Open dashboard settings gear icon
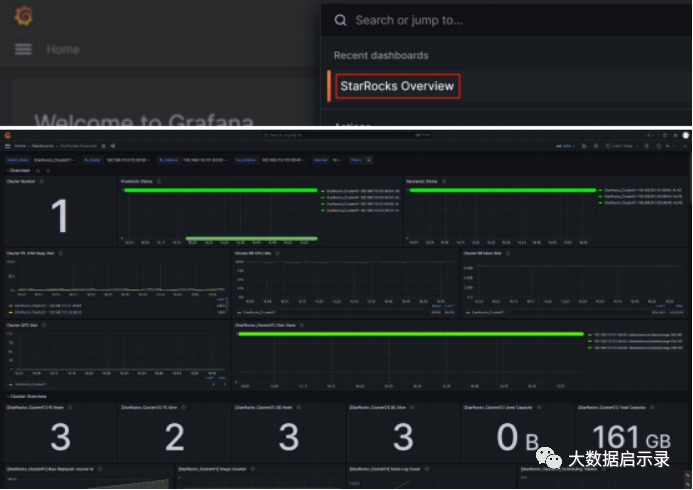 pyautogui.click(x=596, y=146)
